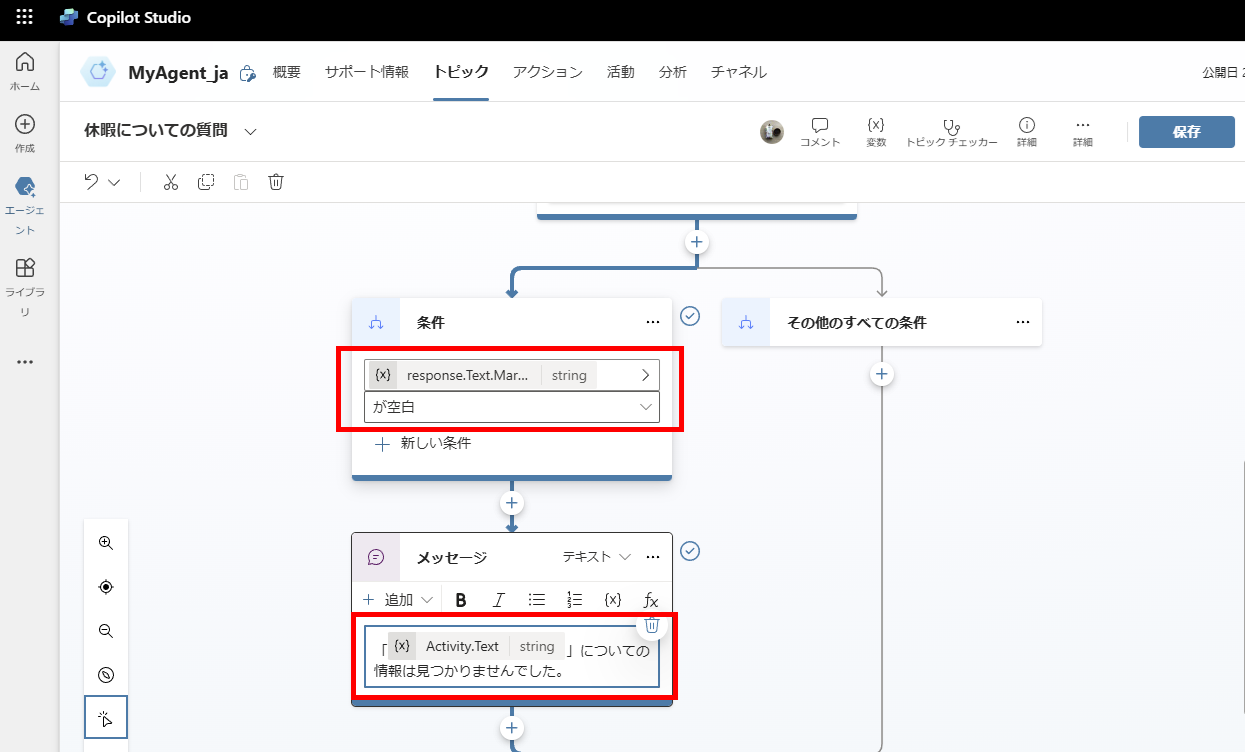Select the Cut icon in the topic toolbar
This screenshot has height=752, width=1245.
pos(170,182)
